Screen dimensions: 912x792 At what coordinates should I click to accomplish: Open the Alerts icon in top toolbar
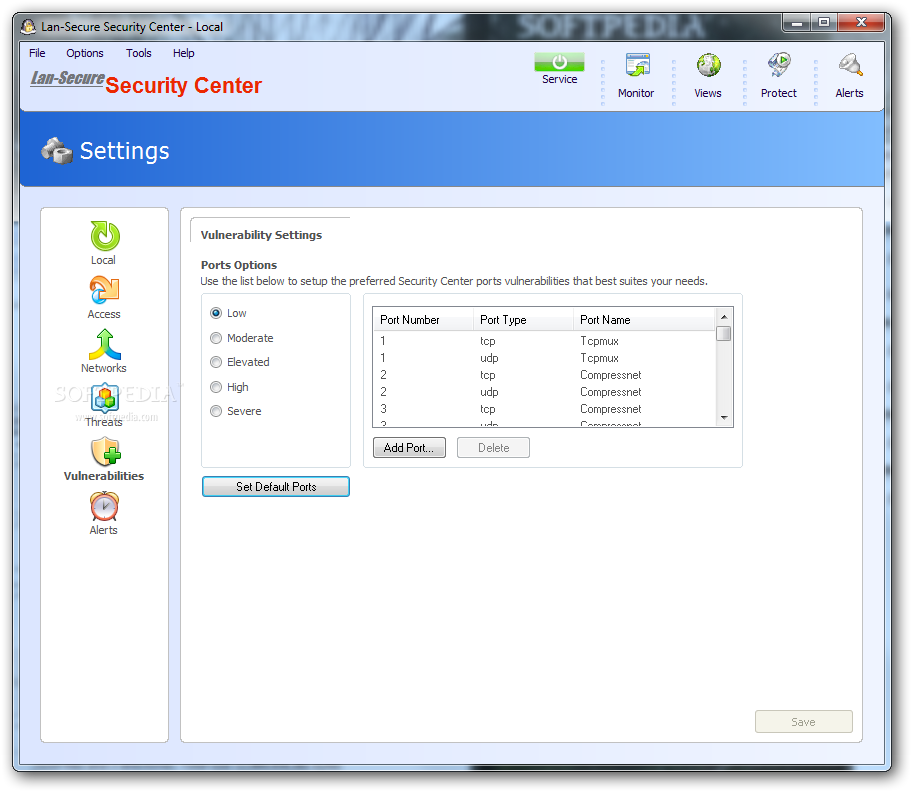point(850,65)
